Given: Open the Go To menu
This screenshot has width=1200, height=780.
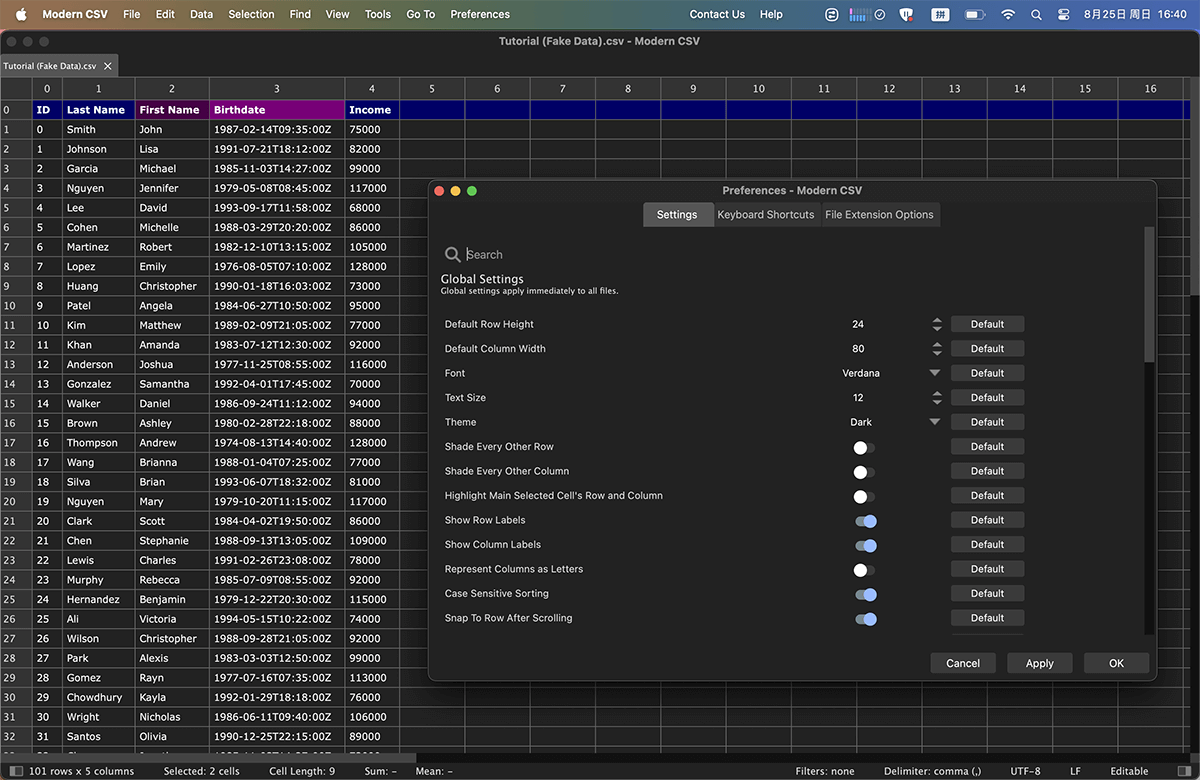Looking at the screenshot, I should [x=421, y=14].
